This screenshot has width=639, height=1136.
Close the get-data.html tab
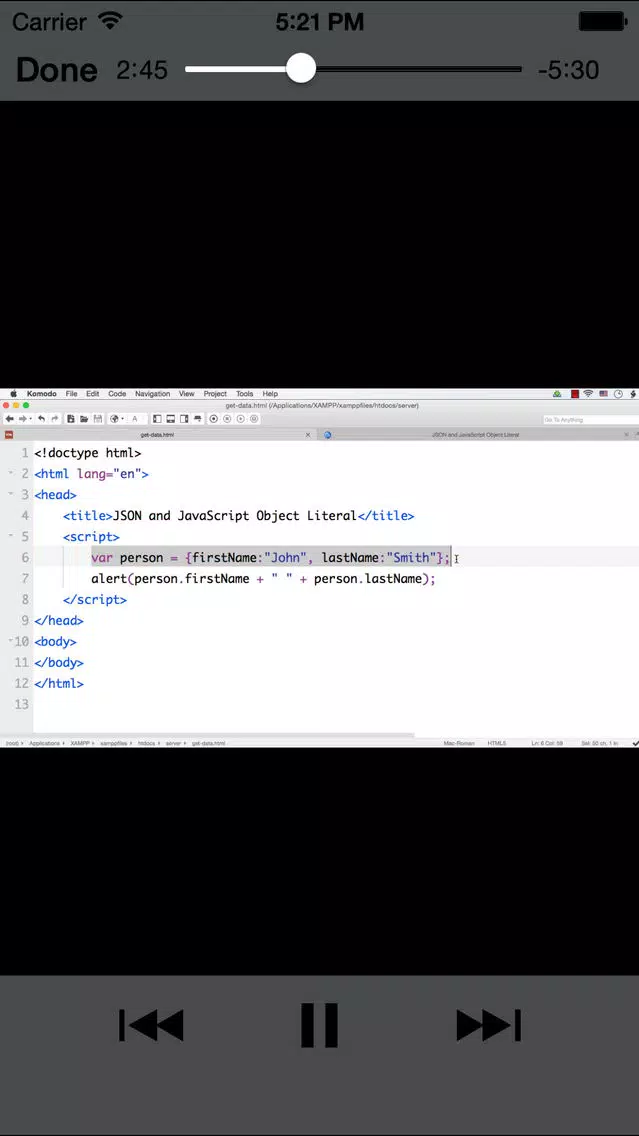308,435
